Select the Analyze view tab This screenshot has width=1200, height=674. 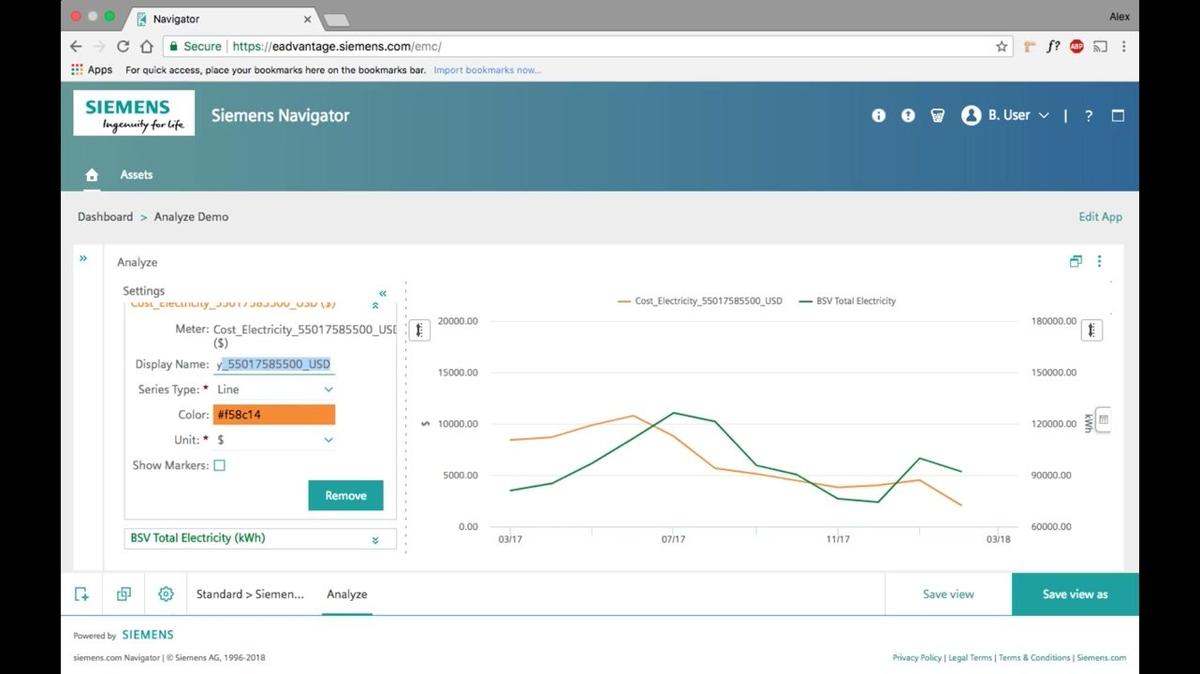point(347,594)
